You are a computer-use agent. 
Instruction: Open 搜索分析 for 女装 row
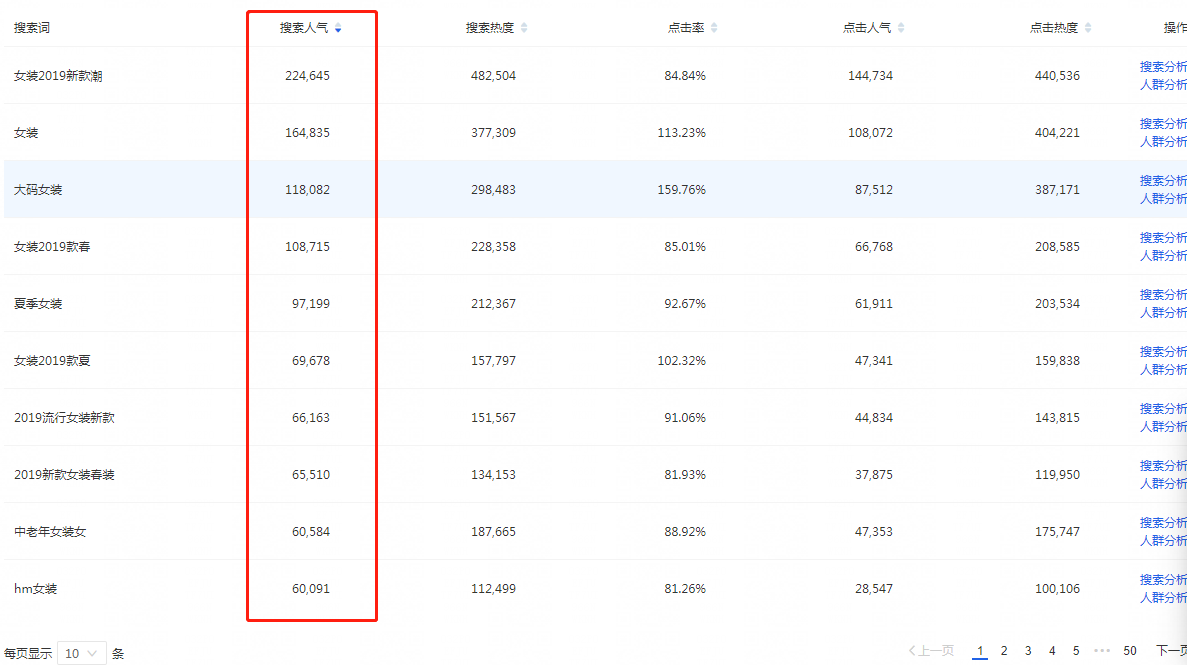[x=1163, y=123]
